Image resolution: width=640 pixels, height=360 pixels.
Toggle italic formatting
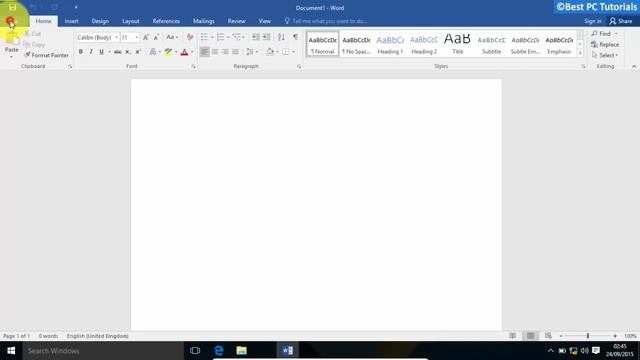pos(91,52)
